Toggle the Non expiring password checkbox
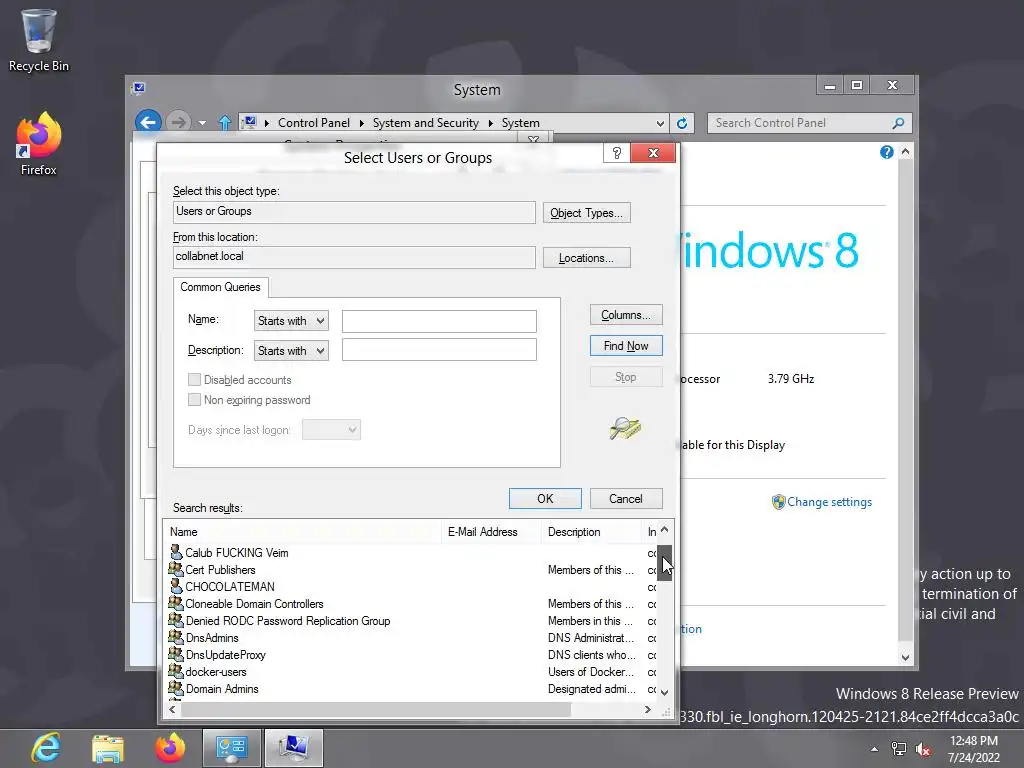The width and height of the screenshot is (1024, 768). click(194, 400)
